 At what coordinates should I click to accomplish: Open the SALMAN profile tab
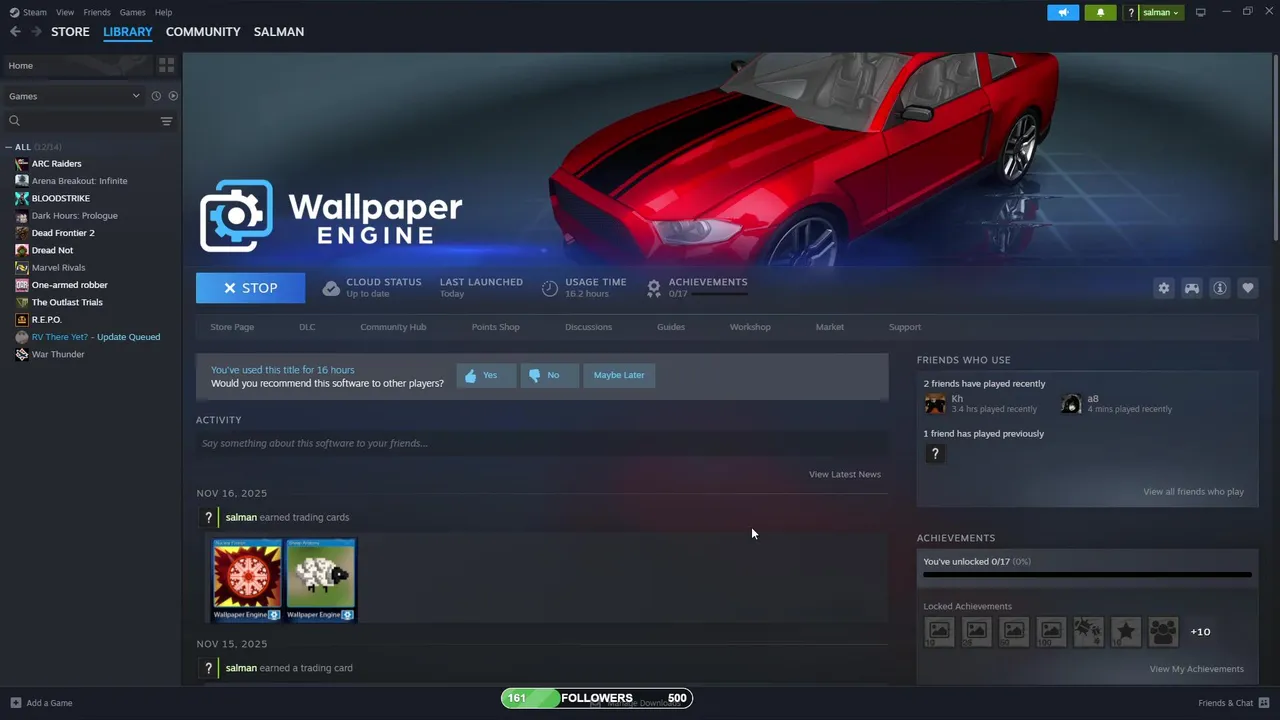(x=279, y=32)
